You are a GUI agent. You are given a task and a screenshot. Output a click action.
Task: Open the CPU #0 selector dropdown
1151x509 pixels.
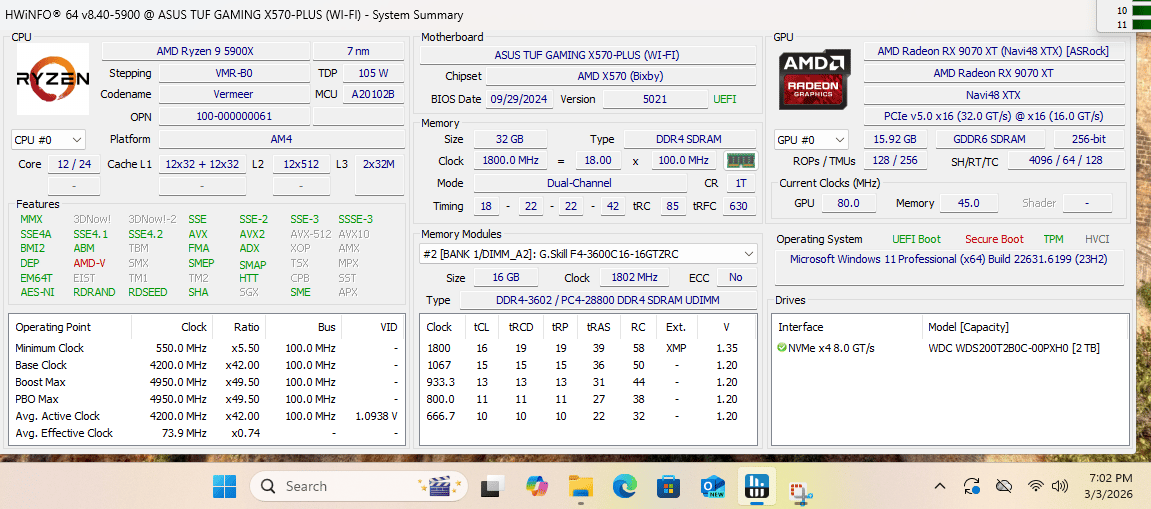coord(48,140)
